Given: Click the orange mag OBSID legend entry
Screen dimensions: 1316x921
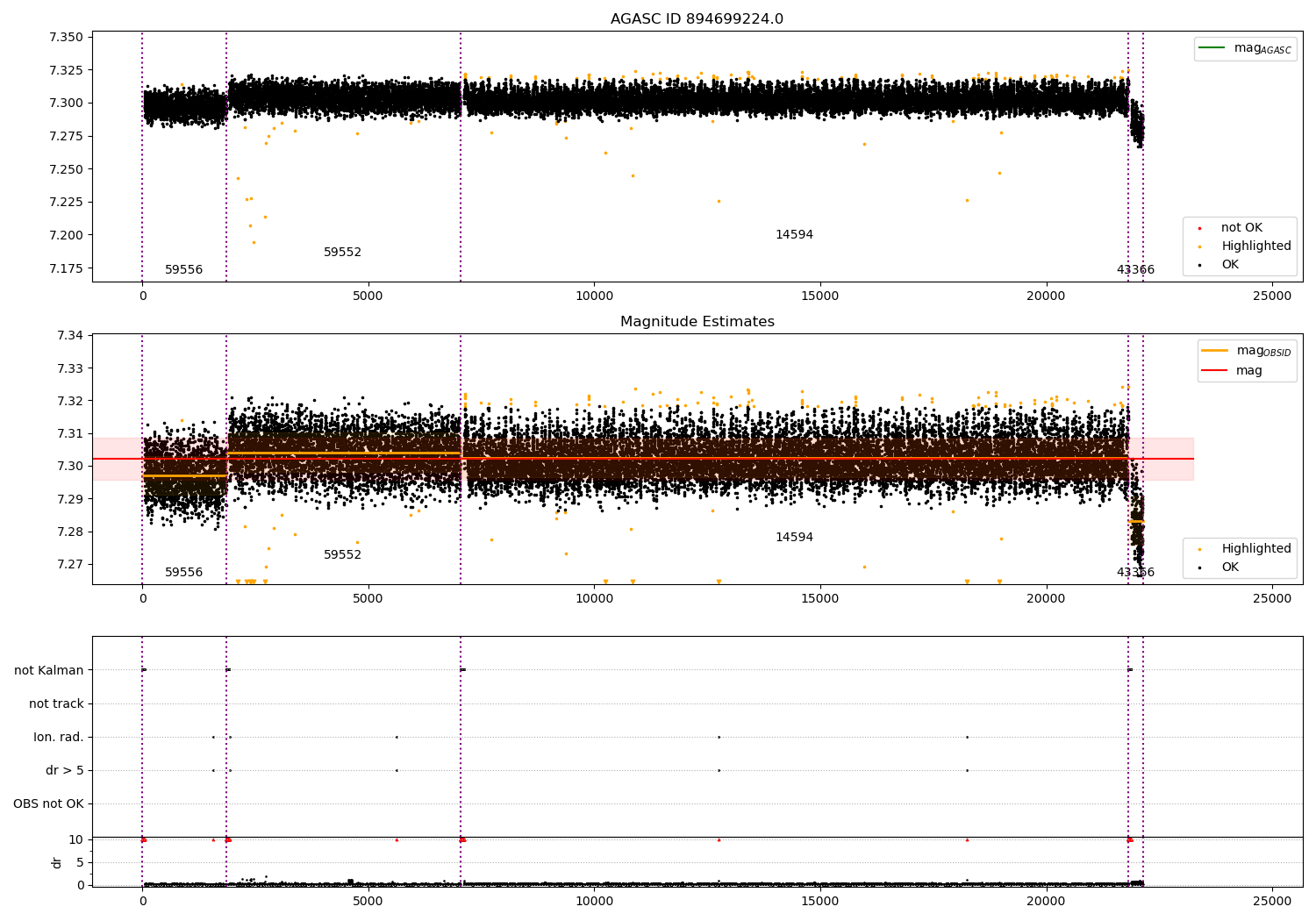Looking at the screenshot, I should point(1247,351).
